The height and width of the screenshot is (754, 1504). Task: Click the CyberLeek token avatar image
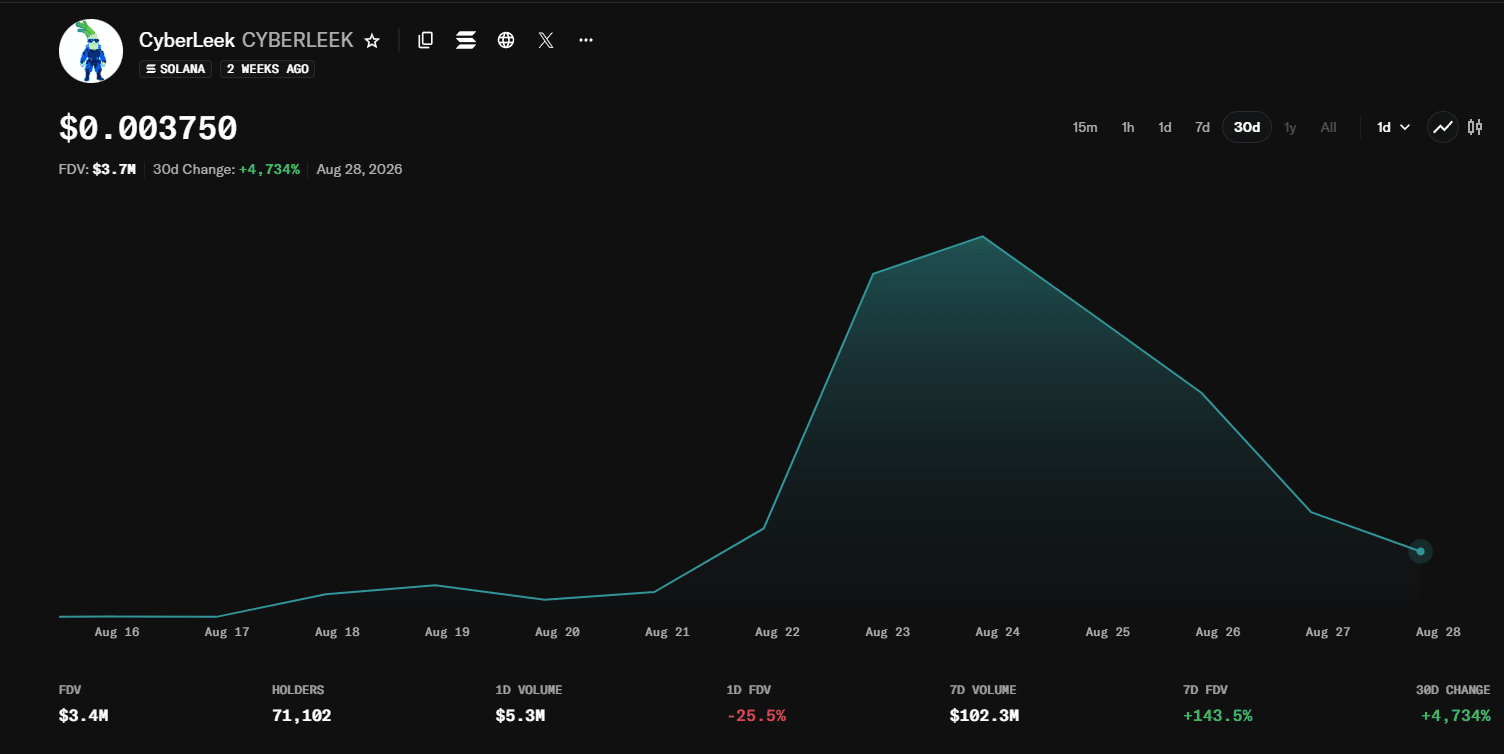91,51
